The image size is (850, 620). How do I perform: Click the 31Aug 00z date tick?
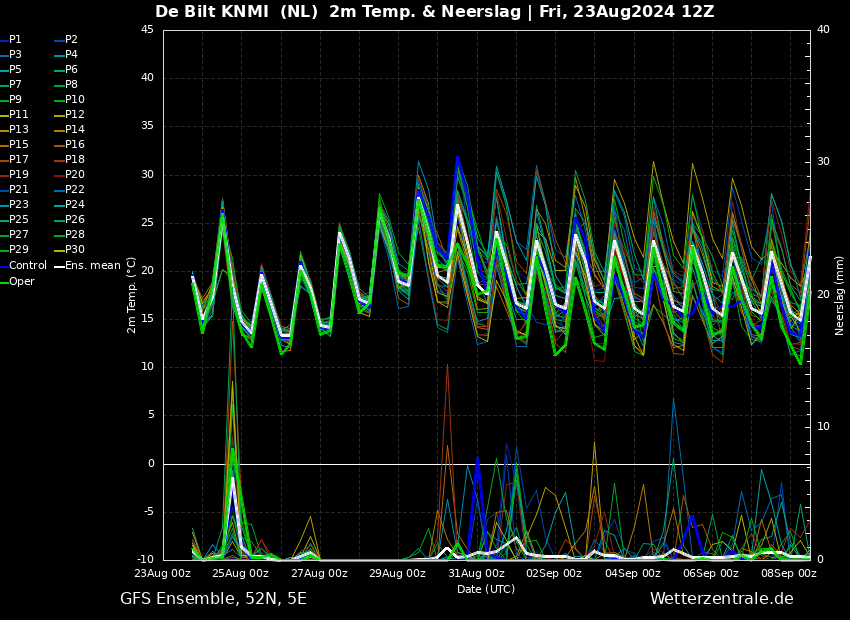[x=476, y=574]
